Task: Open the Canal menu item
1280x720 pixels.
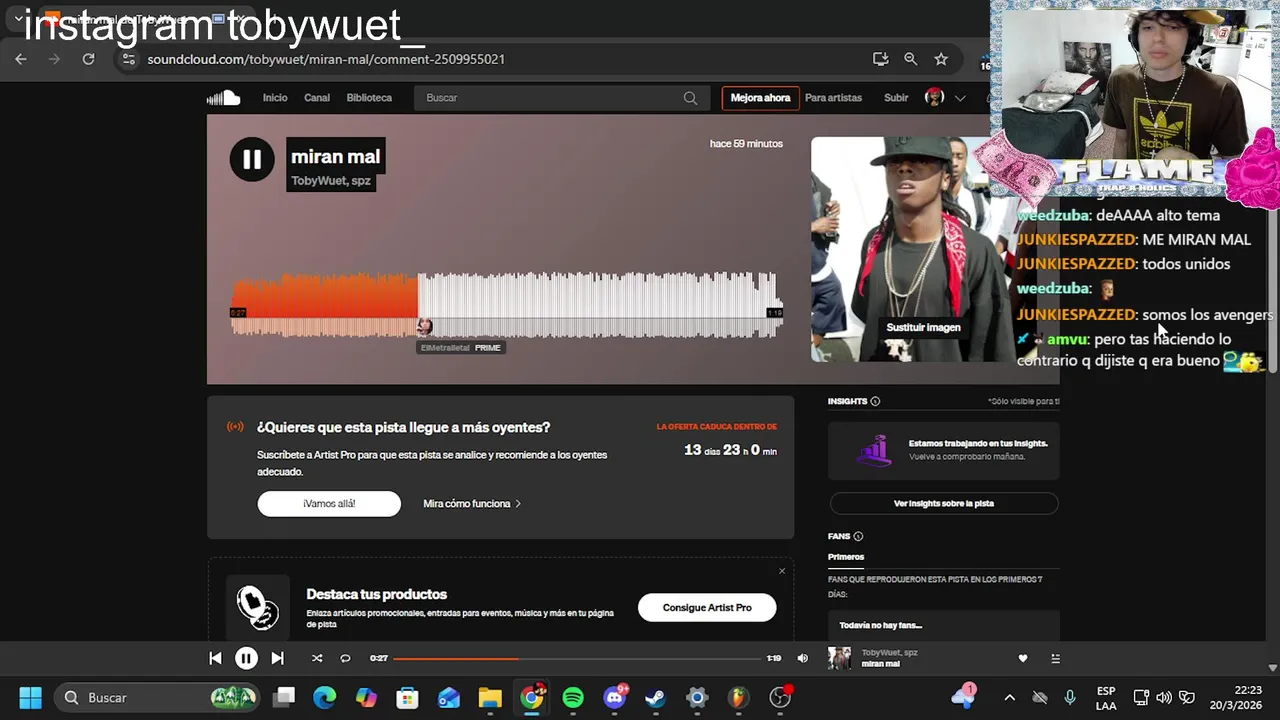Action: coord(317,98)
